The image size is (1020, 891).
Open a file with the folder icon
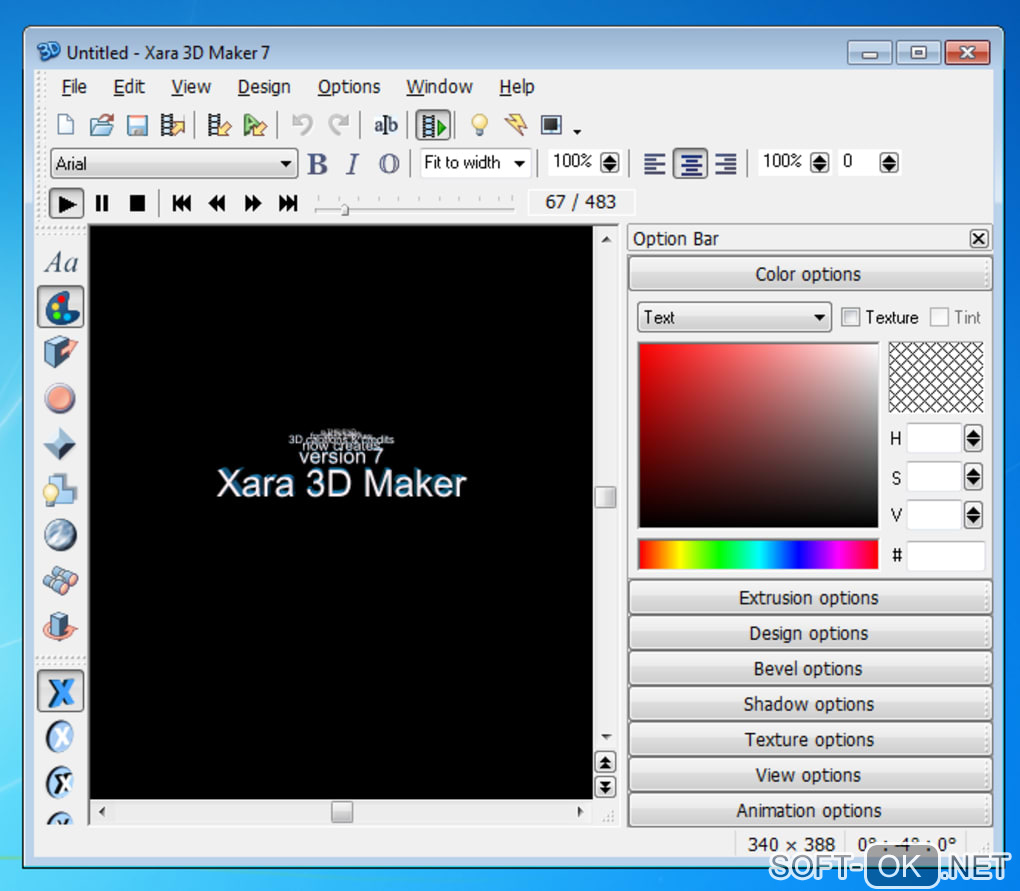click(101, 124)
